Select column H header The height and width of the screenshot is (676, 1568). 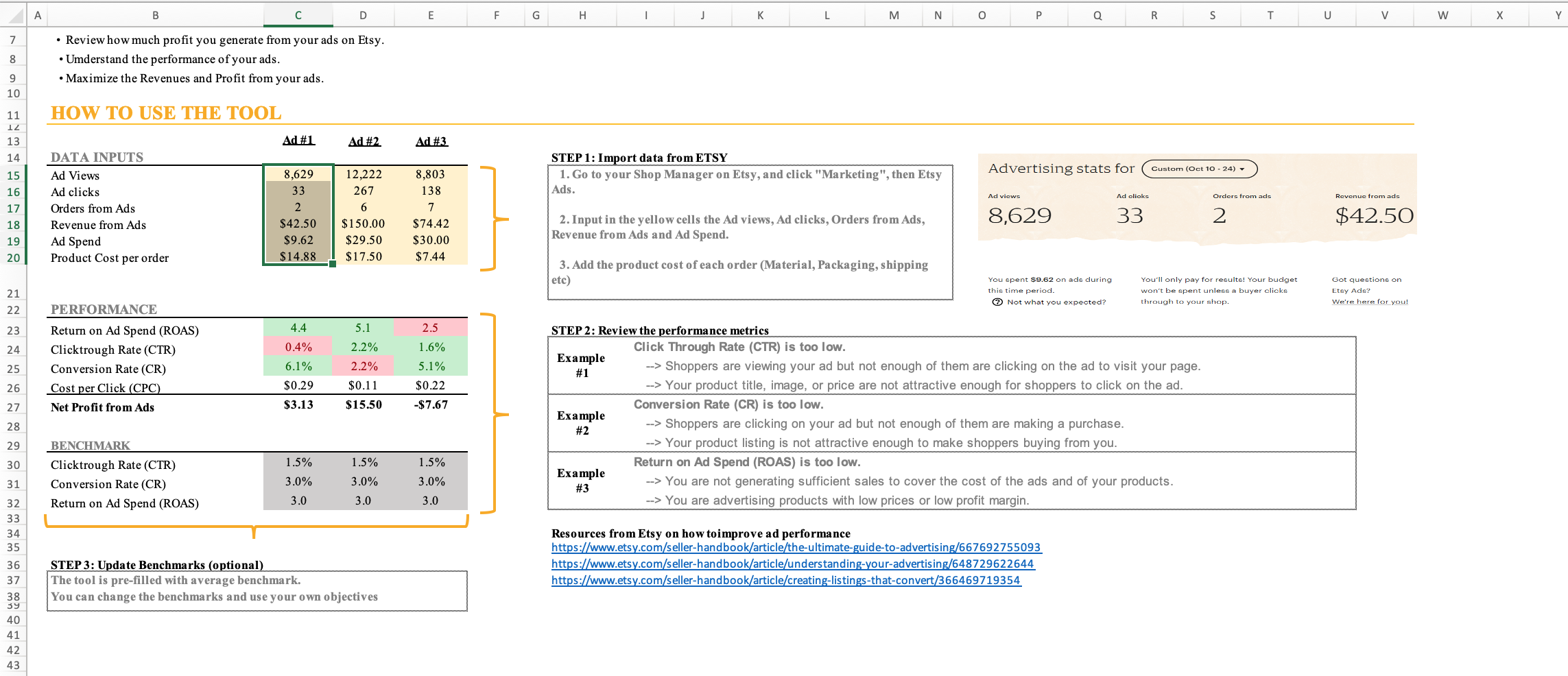[x=582, y=15]
